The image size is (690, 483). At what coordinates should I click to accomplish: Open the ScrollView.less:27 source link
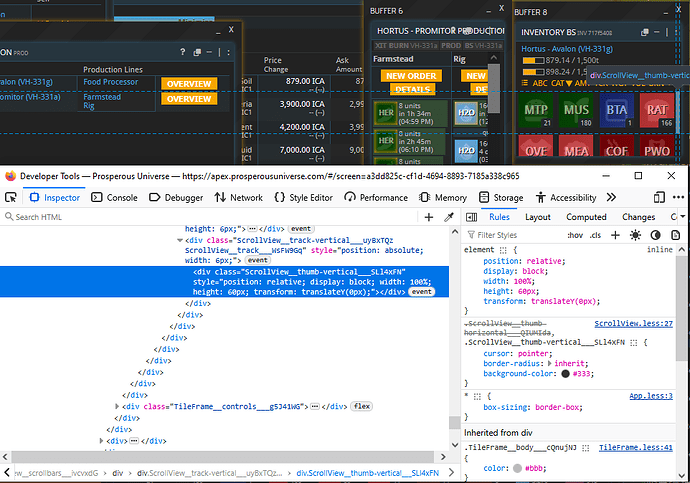pyautogui.click(x=633, y=323)
